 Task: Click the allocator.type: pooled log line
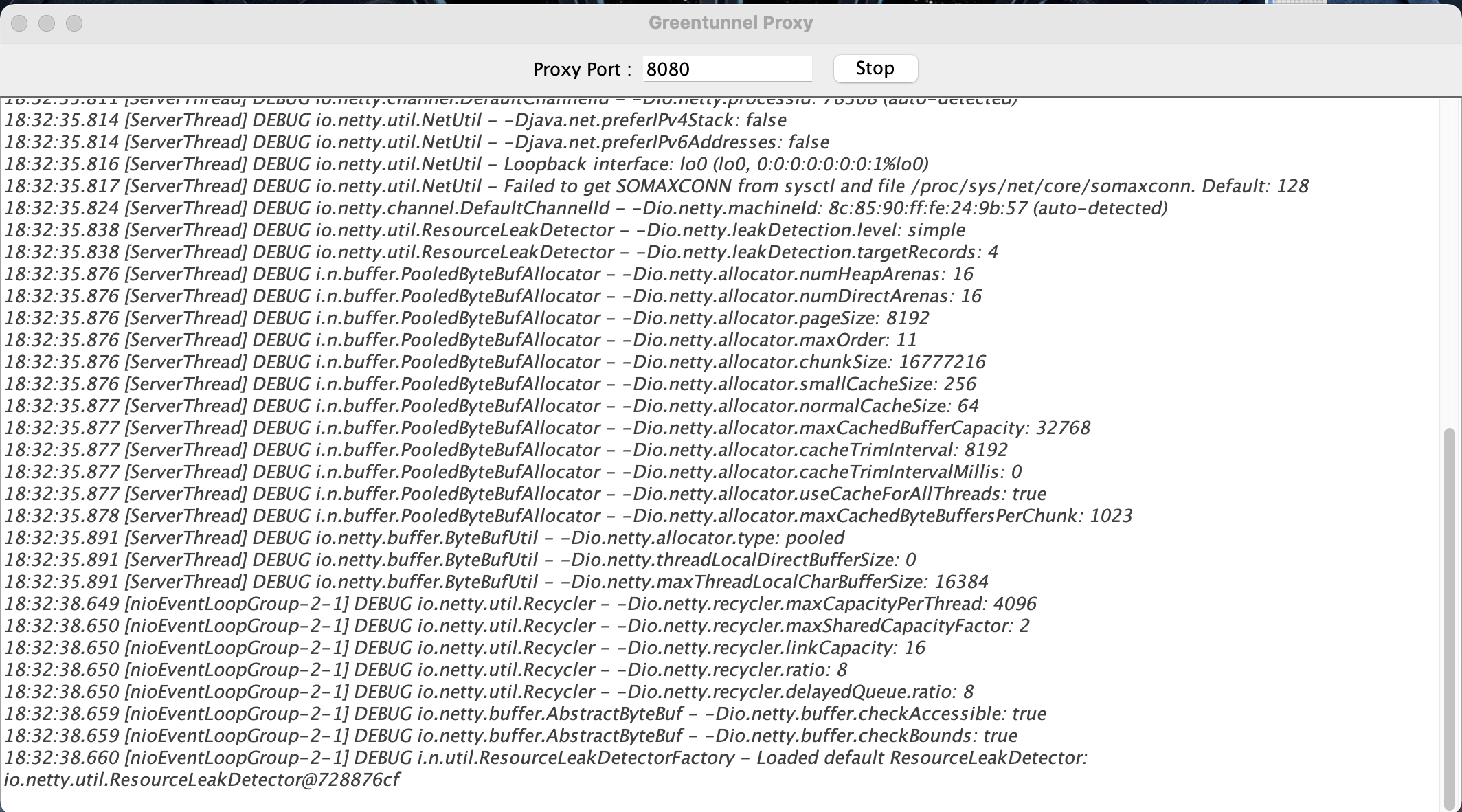425,538
